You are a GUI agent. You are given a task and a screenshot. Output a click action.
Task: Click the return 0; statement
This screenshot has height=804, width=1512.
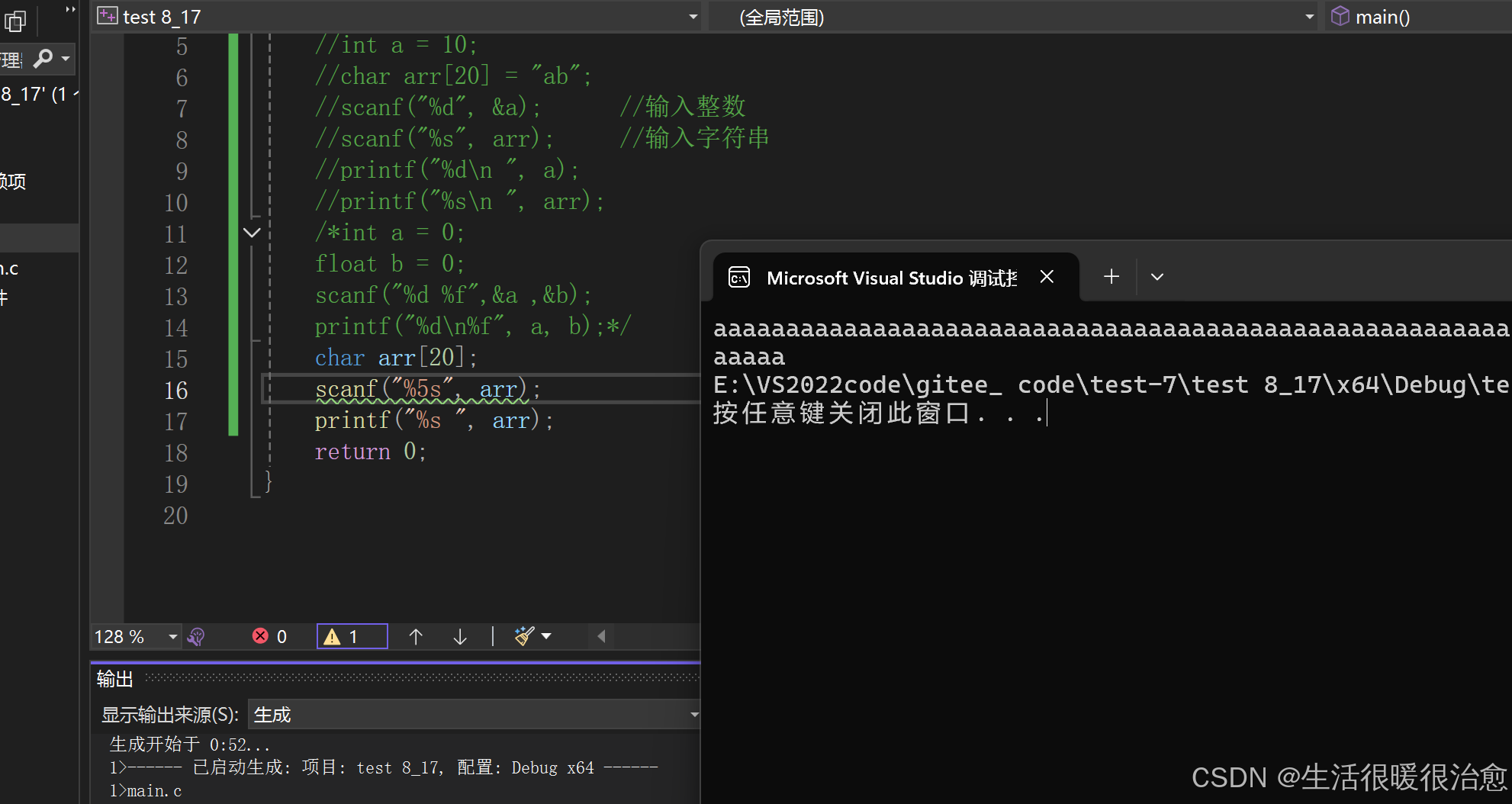point(370,452)
